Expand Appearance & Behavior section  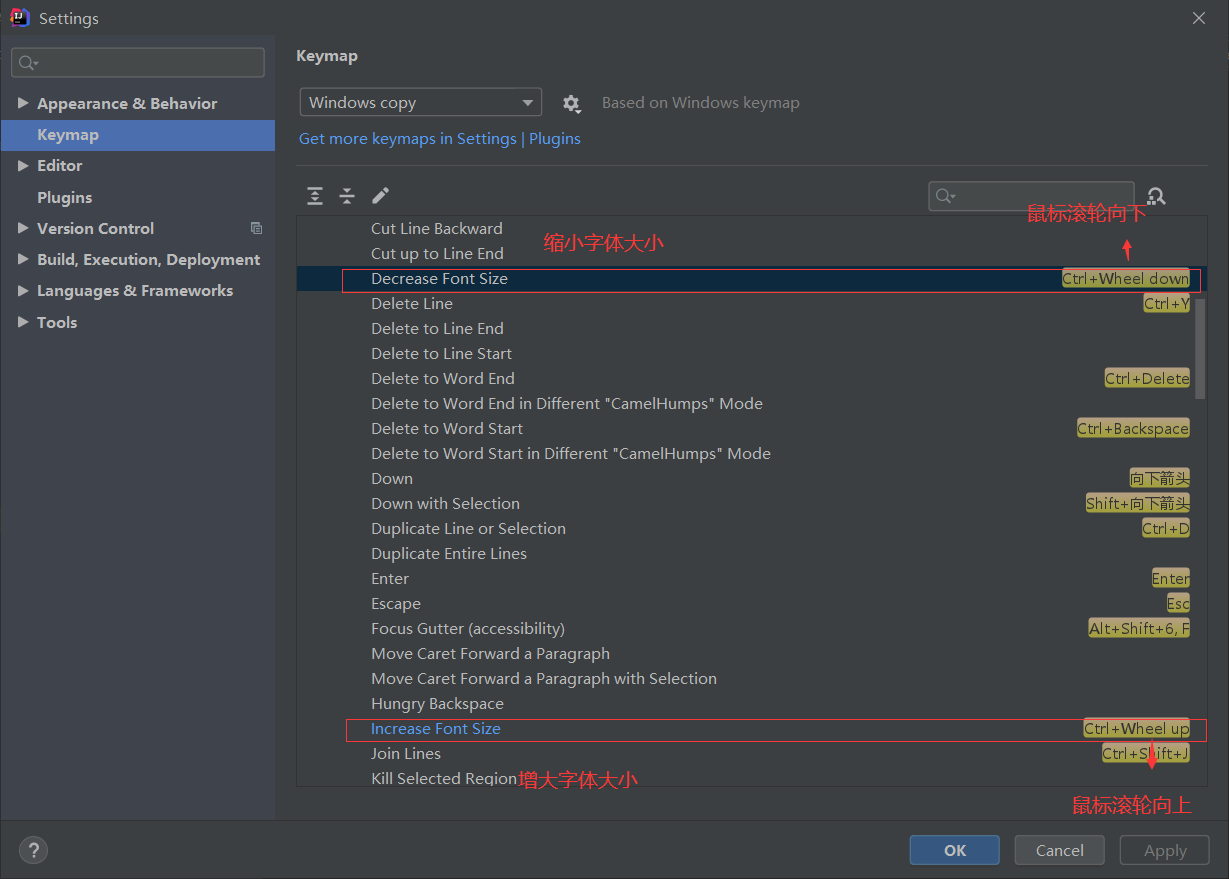(23, 103)
